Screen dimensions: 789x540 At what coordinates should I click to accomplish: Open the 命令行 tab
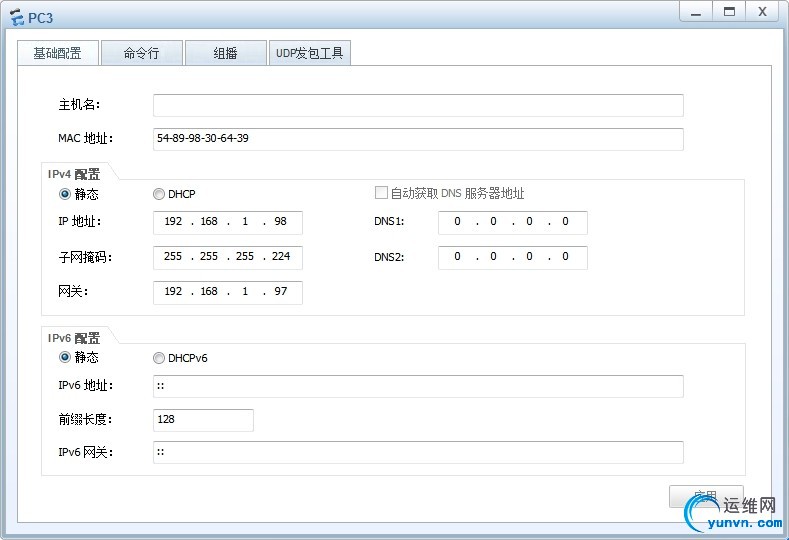[x=142, y=53]
